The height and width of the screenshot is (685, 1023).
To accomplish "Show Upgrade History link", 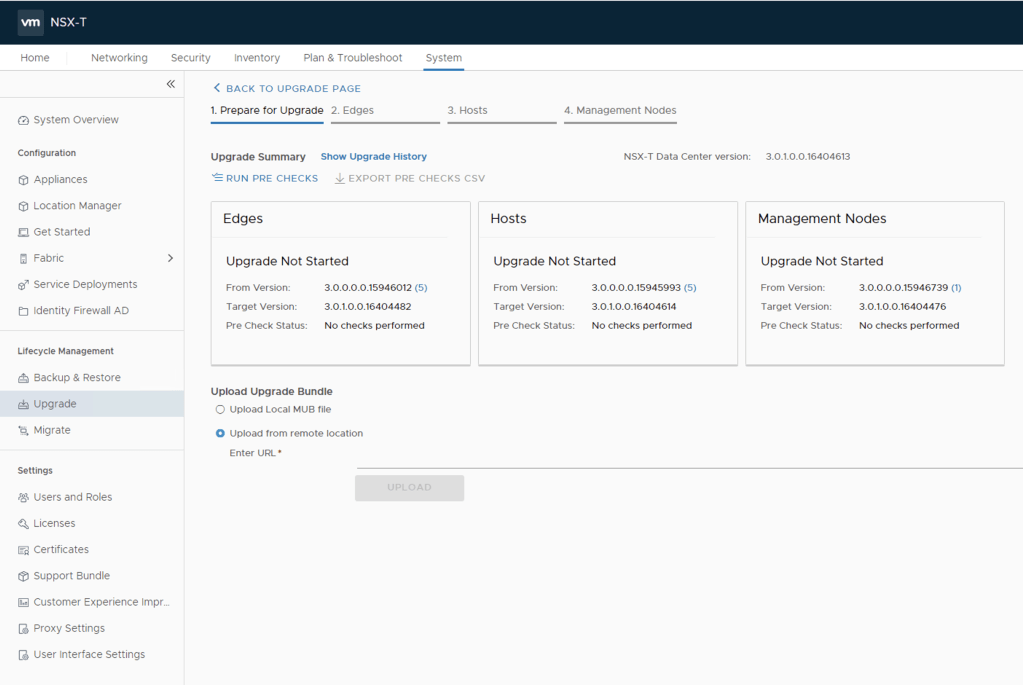I will coord(373,157).
